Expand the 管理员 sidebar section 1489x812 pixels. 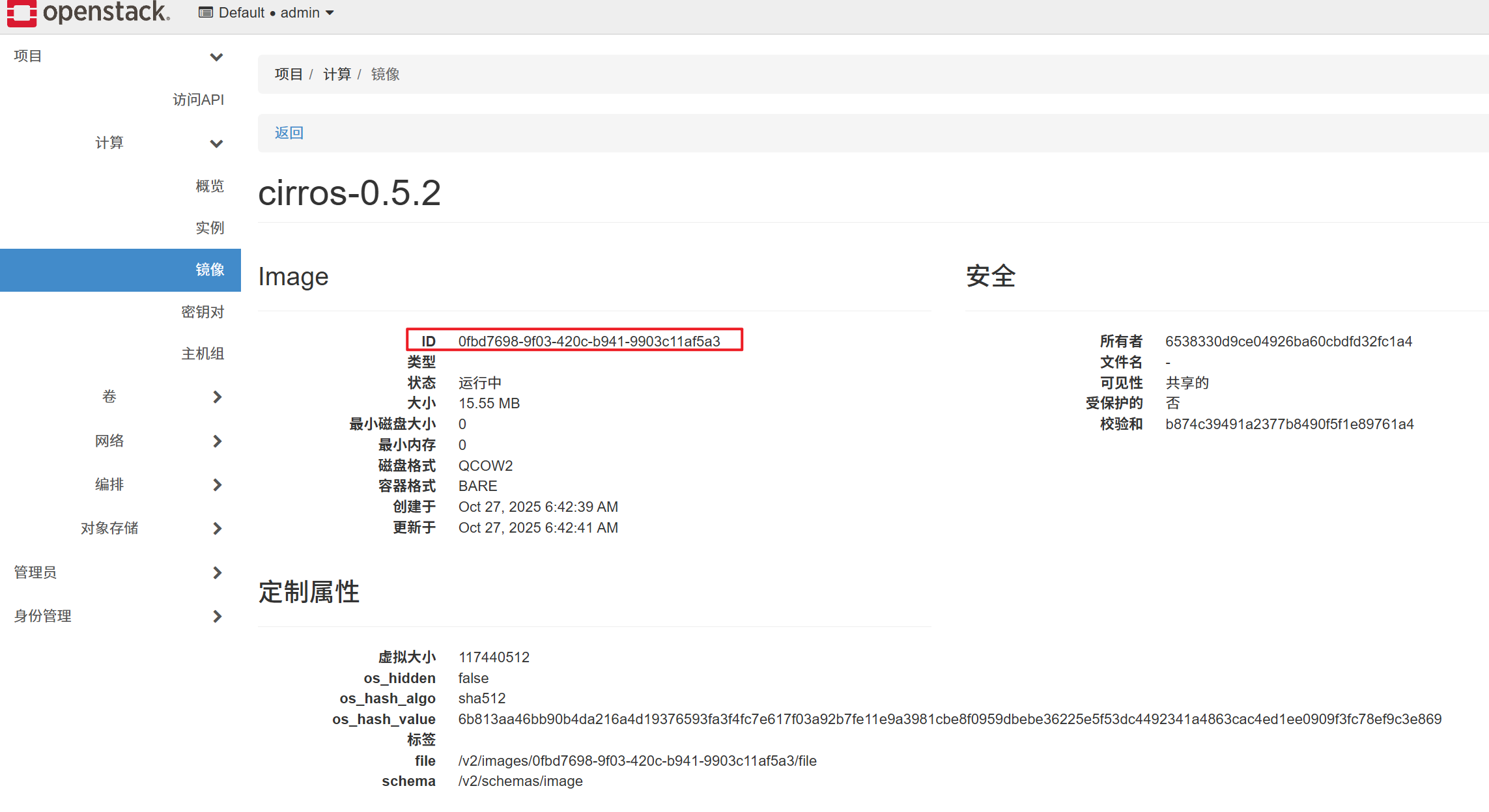pyautogui.click(x=217, y=572)
